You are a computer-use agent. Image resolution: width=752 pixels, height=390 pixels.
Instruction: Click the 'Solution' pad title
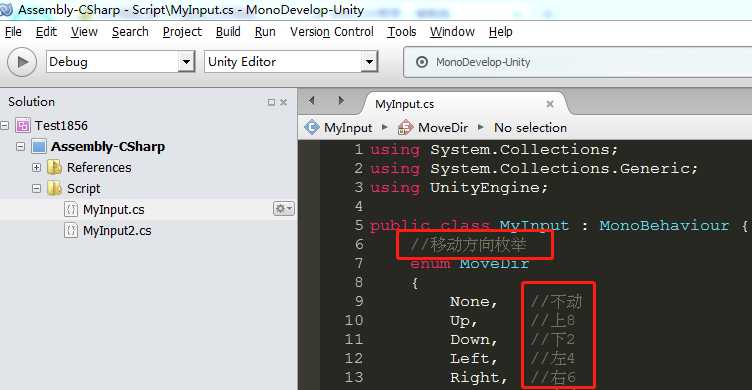[31, 102]
